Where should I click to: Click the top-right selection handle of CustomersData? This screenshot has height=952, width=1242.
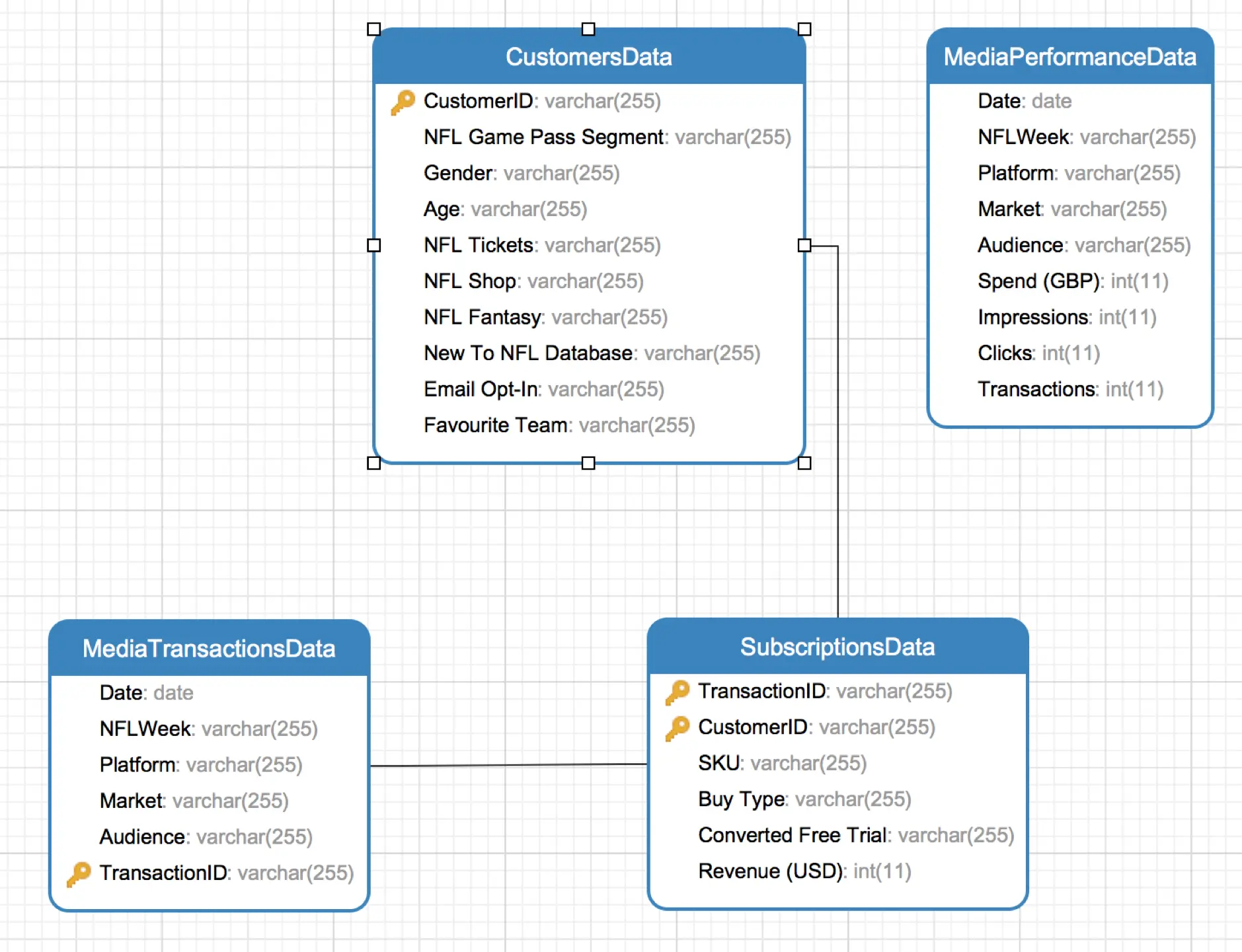[x=804, y=29]
